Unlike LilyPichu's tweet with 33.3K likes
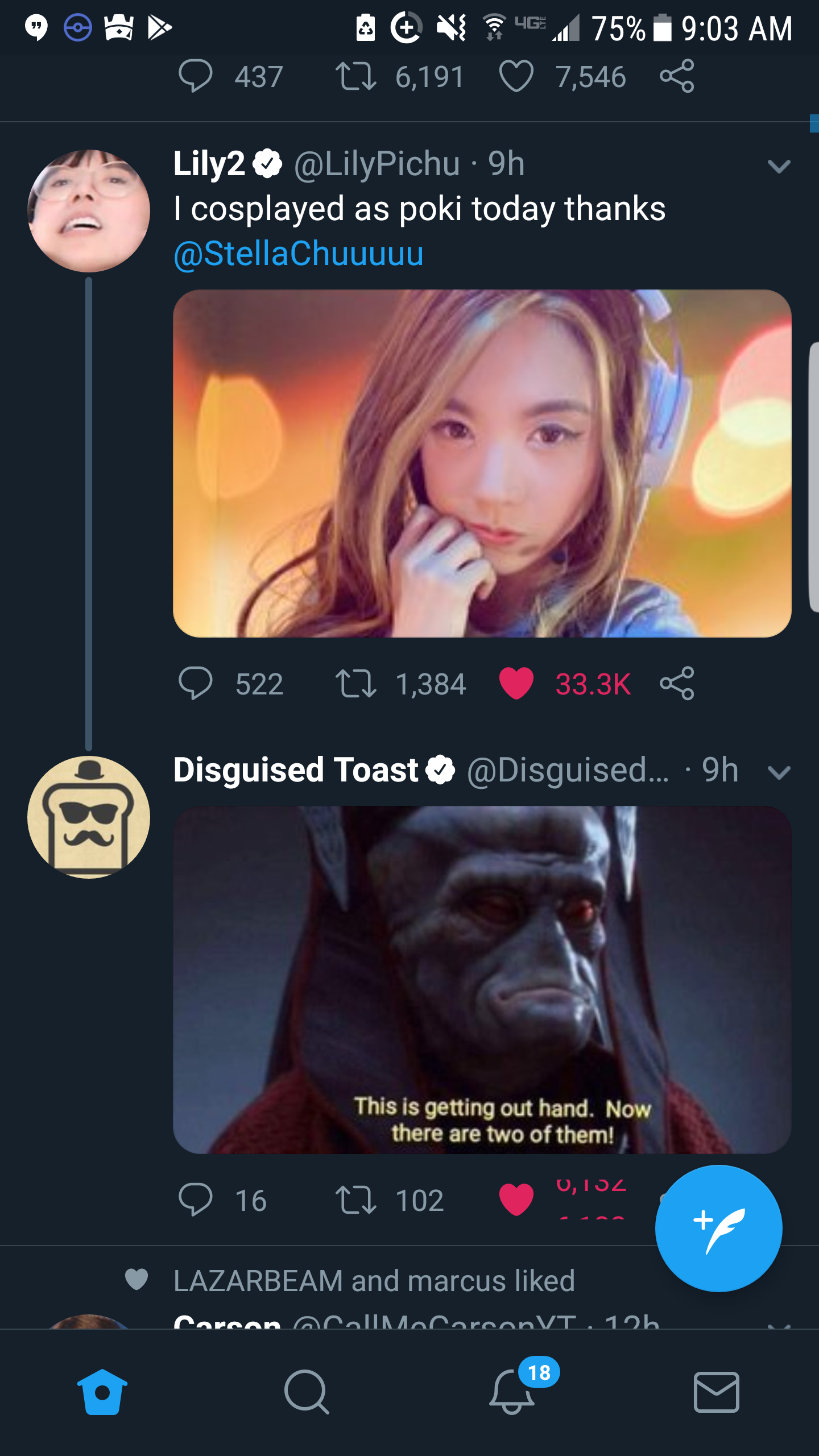Viewport: 819px width, 1456px height. [x=516, y=683]
